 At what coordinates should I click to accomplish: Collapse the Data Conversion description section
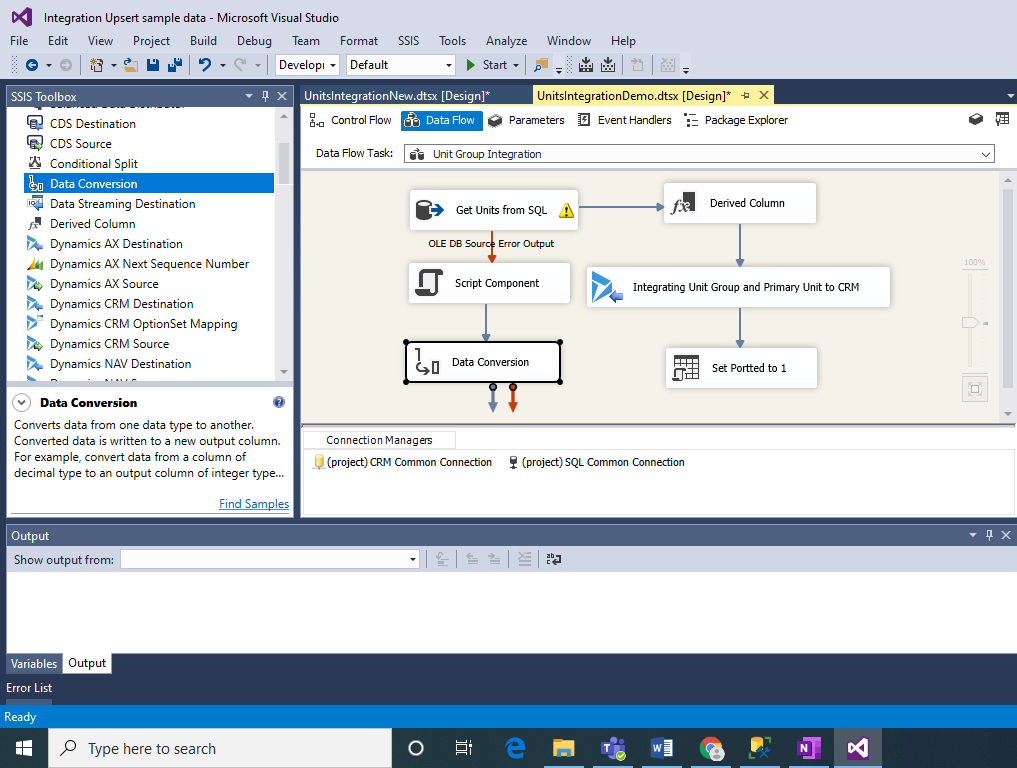point(21,402)
